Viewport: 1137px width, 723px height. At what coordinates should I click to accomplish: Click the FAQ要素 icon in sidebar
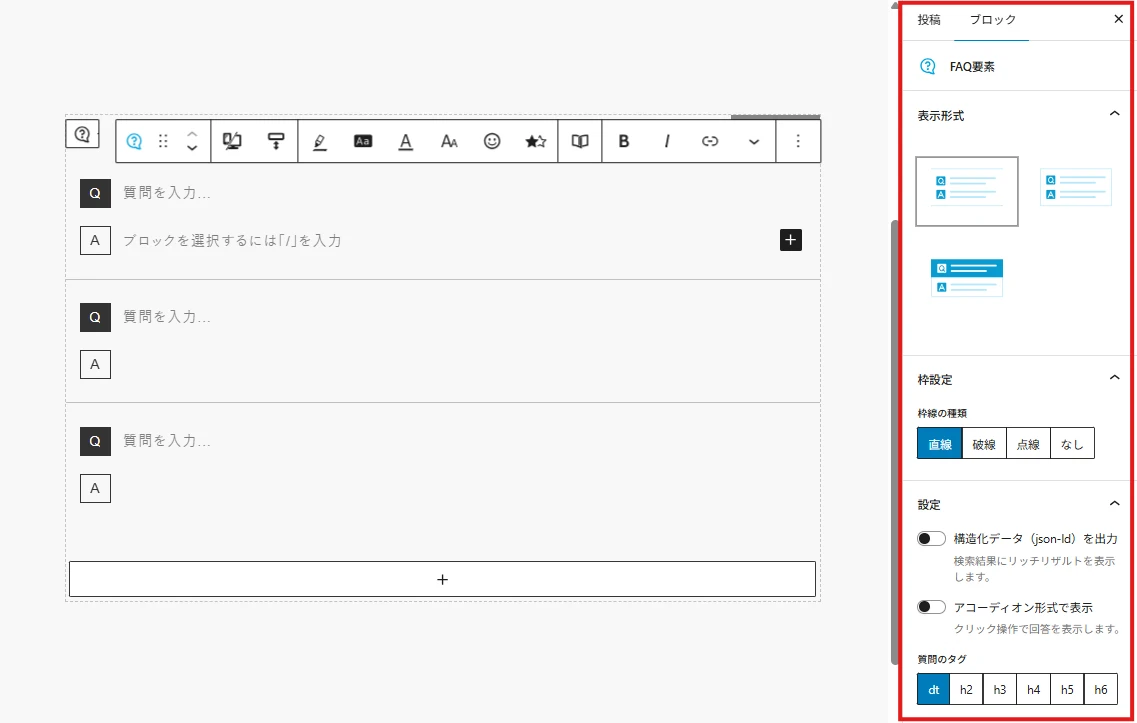(x=928, y=66)
